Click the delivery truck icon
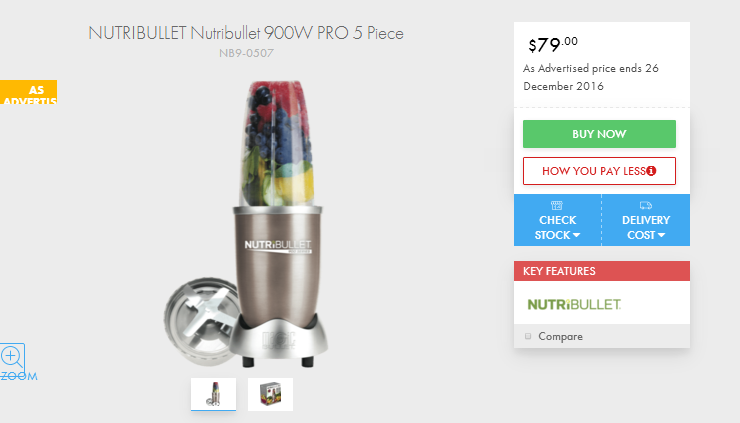Viewport: 740px width, 423px height. [646, 205]
